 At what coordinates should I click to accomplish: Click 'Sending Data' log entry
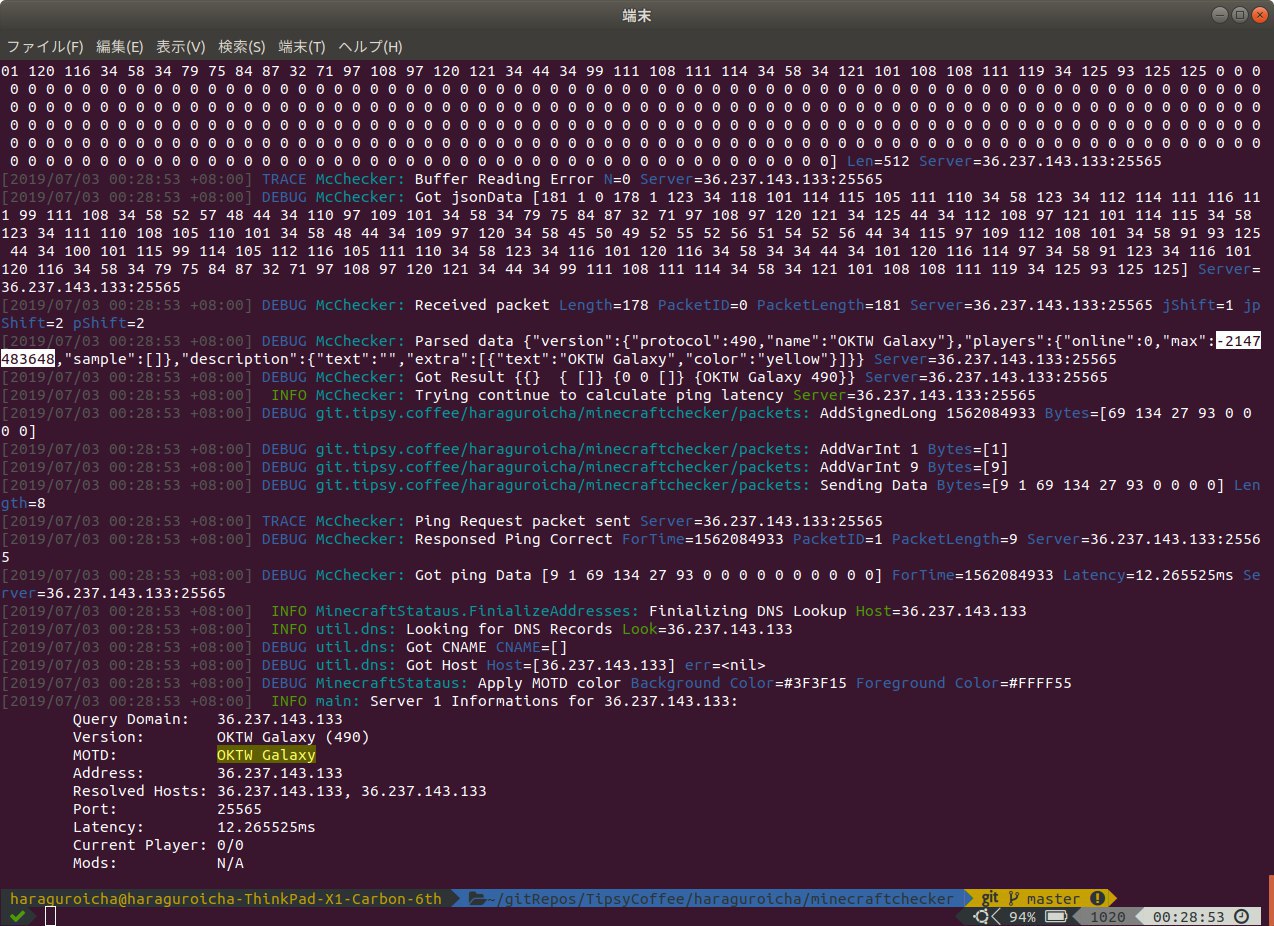[x=873, y=485]
